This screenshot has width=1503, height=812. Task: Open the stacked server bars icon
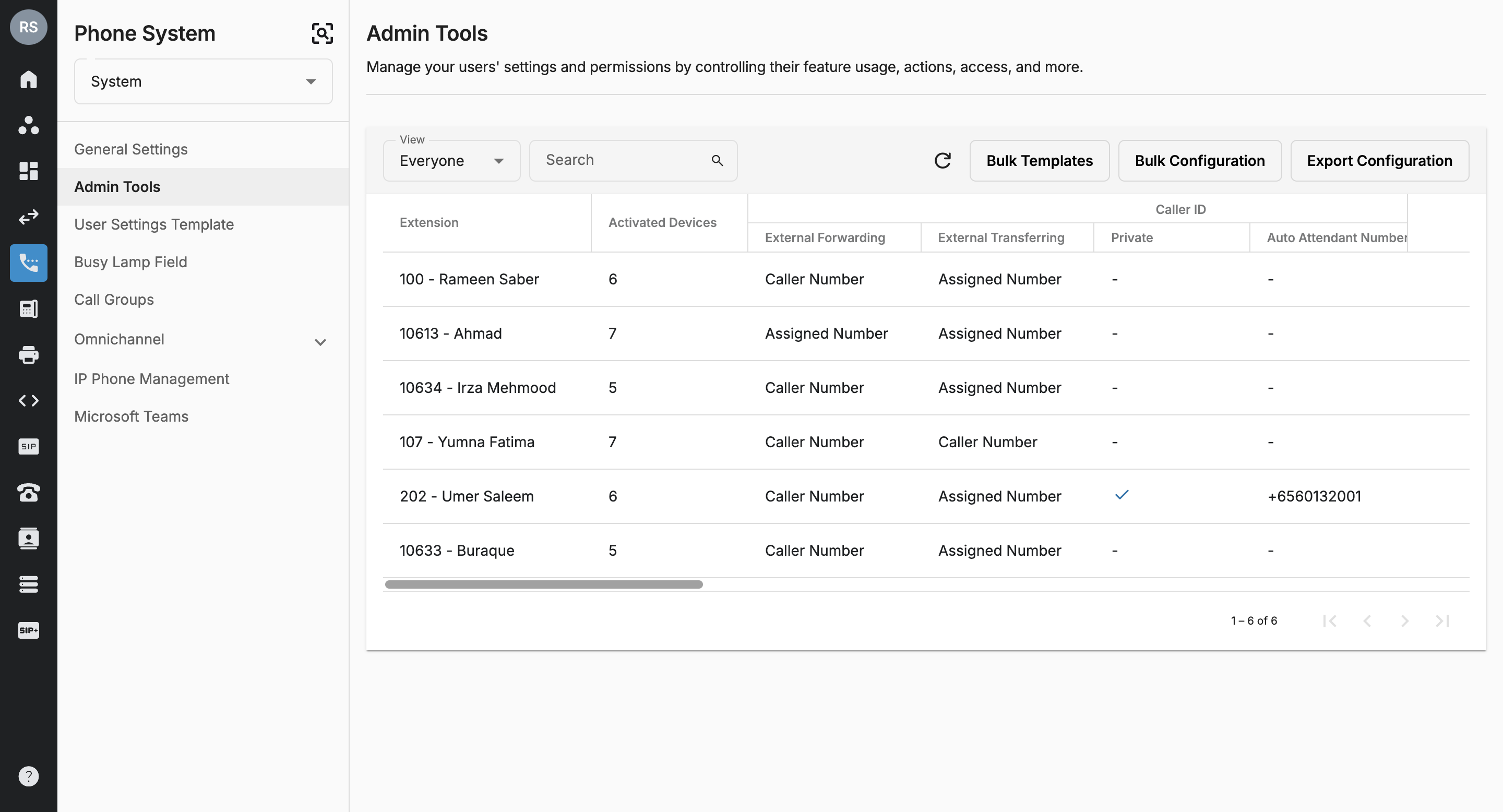[x=29, y=584]
